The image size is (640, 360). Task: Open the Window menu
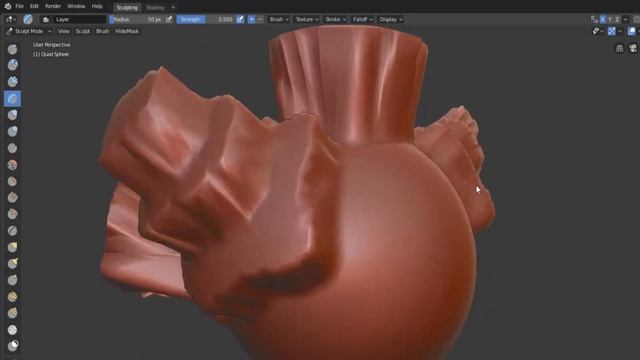pyautogui.click(x=76, y=7)
